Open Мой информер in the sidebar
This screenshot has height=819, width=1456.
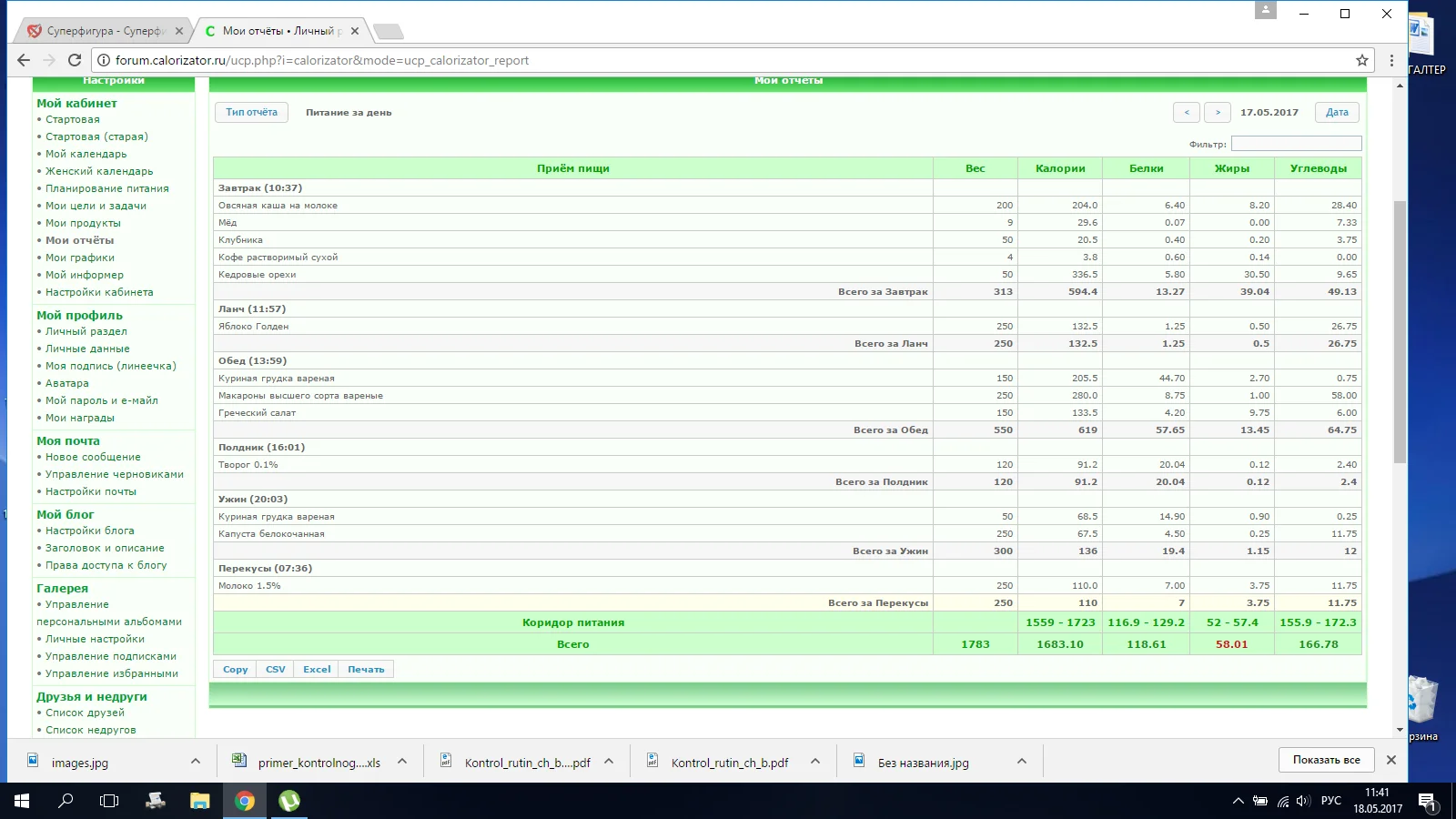85,275
